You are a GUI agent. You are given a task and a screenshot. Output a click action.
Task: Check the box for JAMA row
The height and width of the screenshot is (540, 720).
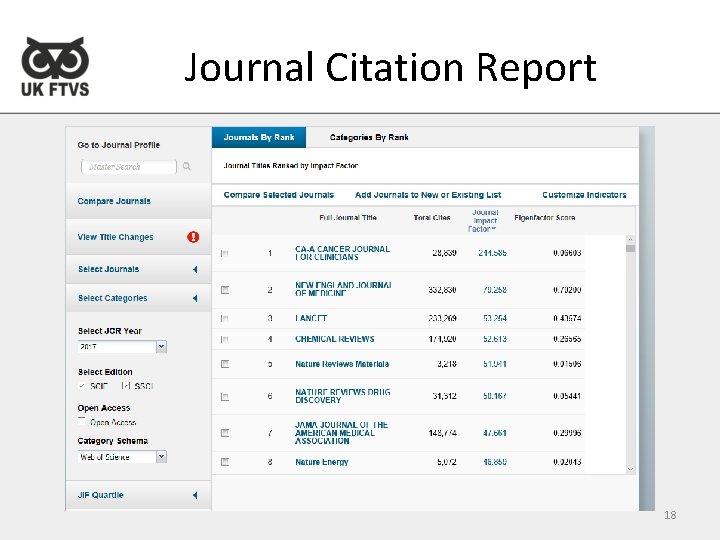tap(225, 433)
